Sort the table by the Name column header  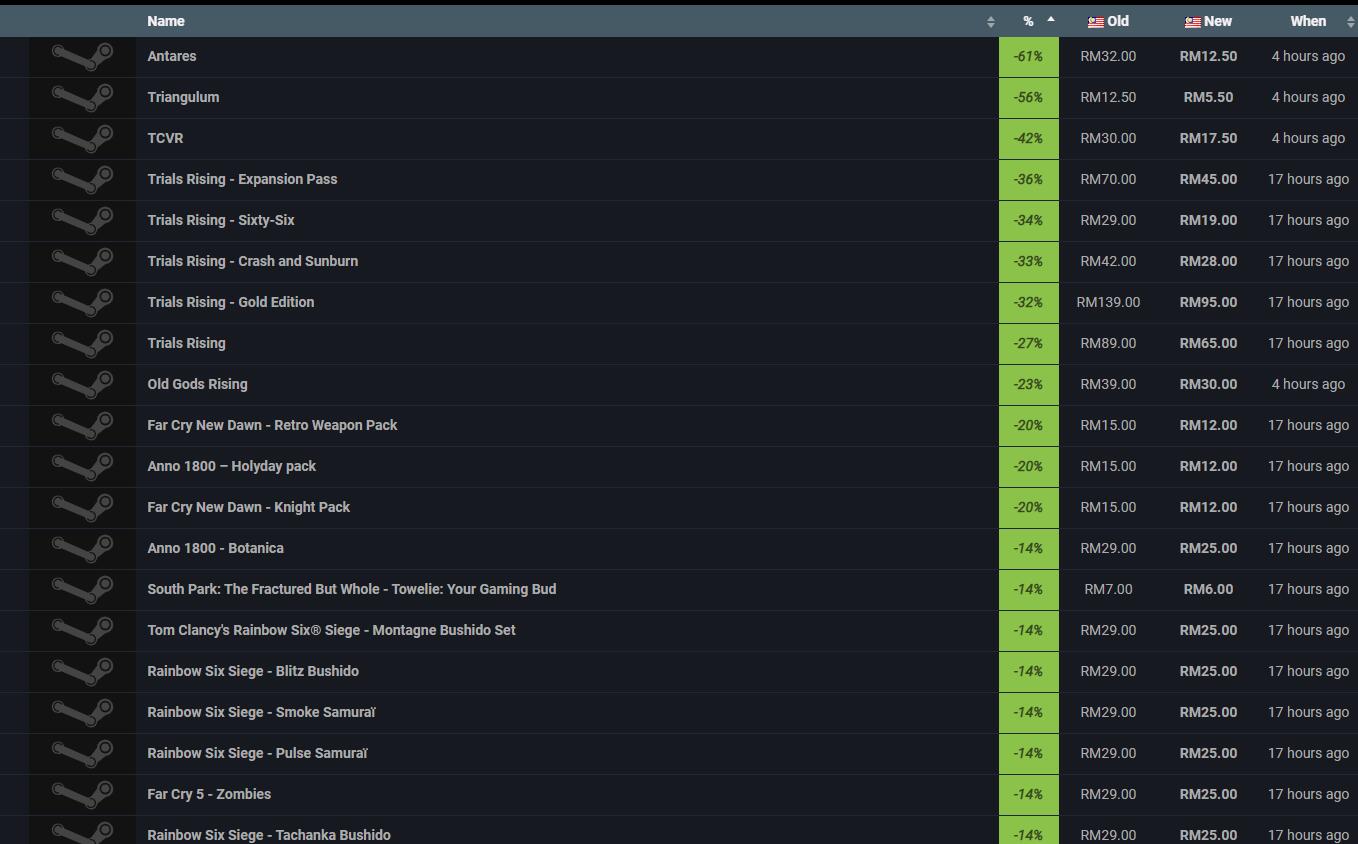(x=166, y=21)
